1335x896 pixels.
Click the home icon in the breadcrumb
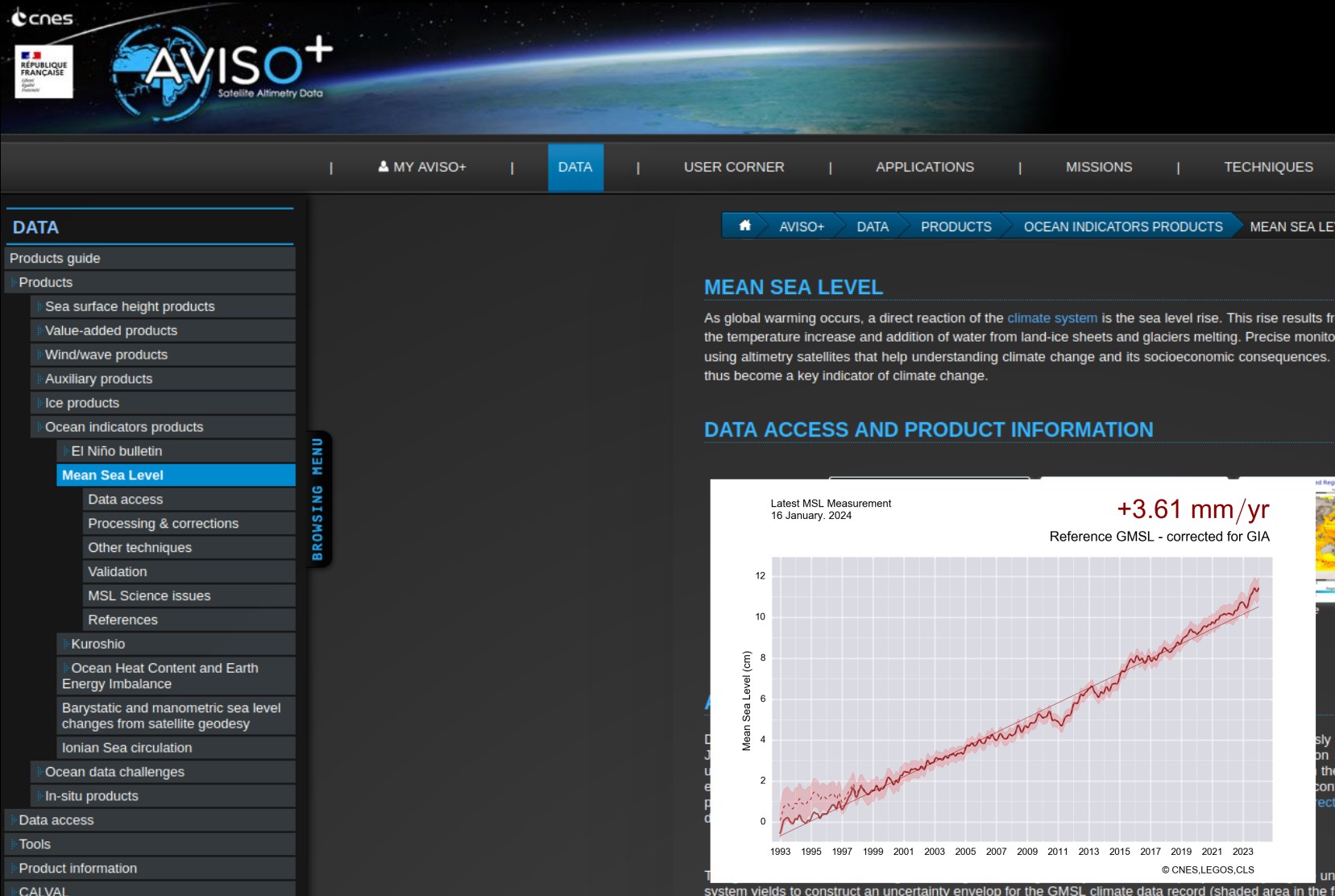(x=745, y=226)
